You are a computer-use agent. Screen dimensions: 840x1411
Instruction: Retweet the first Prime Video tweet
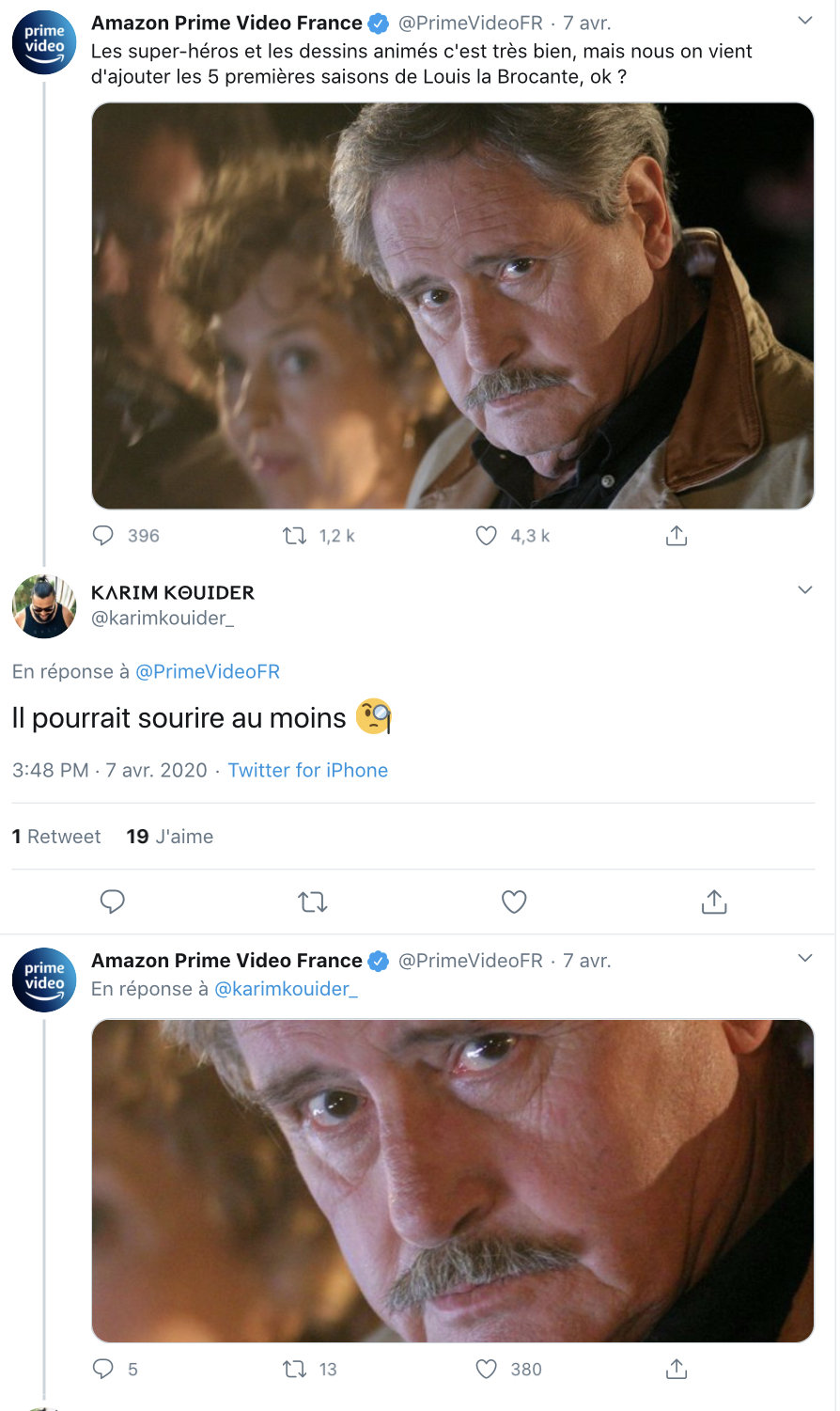pyautogui.click(x=295, y=536)
